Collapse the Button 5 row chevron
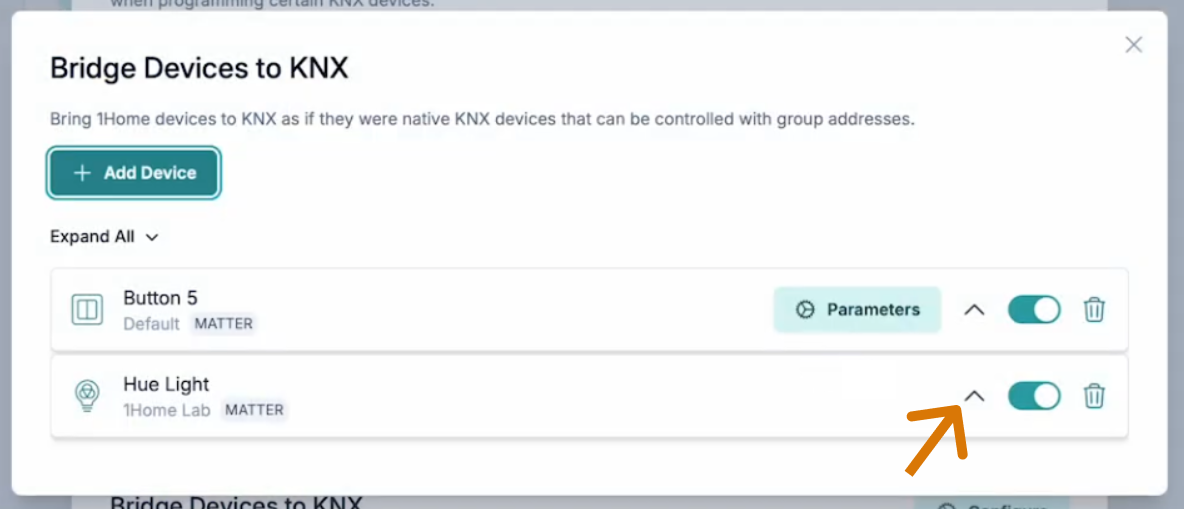 (x=974, y=310)
